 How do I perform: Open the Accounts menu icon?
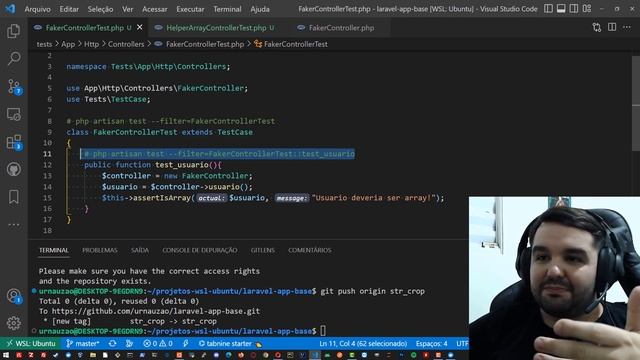[x=13, y=296]
